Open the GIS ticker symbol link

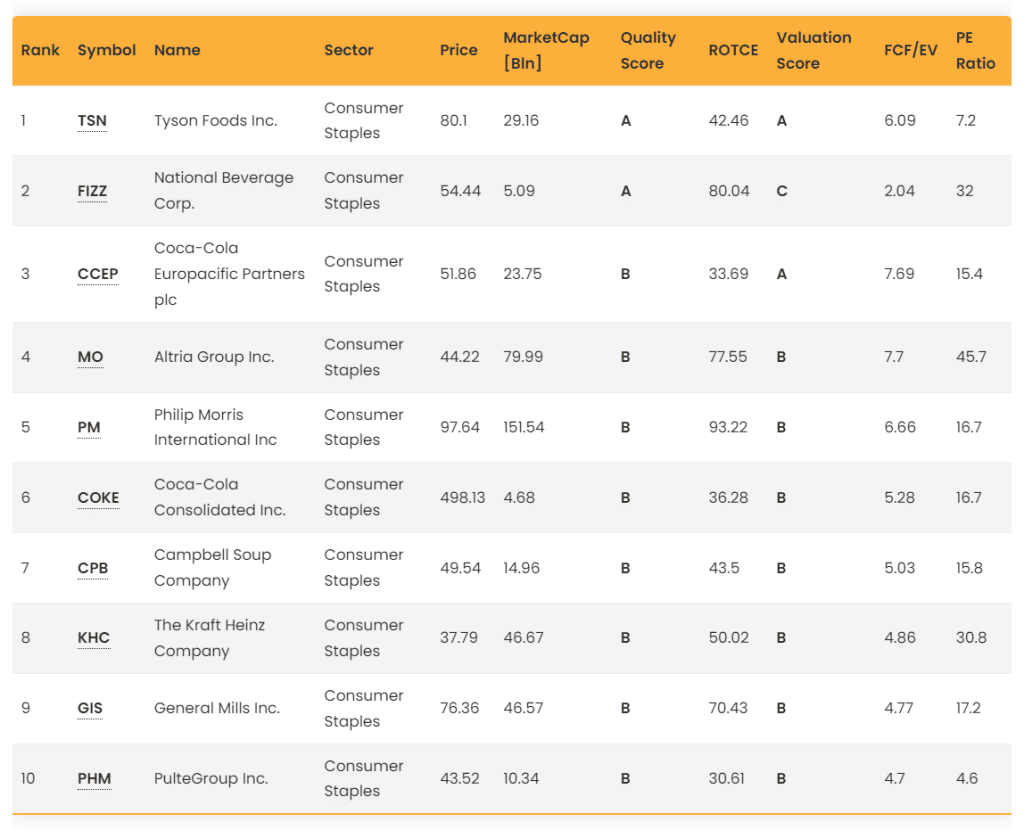pos(90,708)
